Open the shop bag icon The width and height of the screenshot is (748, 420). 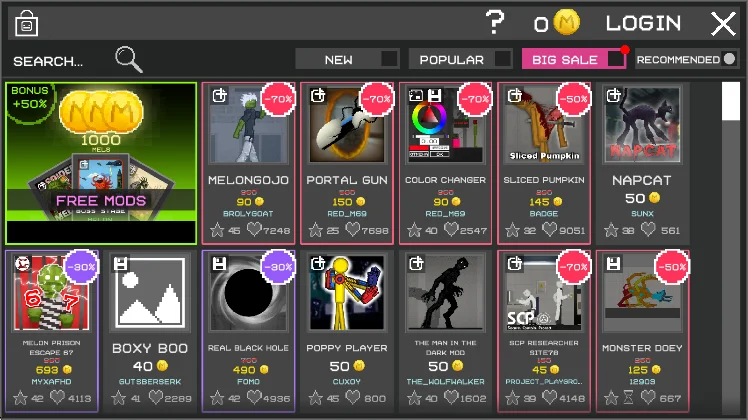pos(26,23)
